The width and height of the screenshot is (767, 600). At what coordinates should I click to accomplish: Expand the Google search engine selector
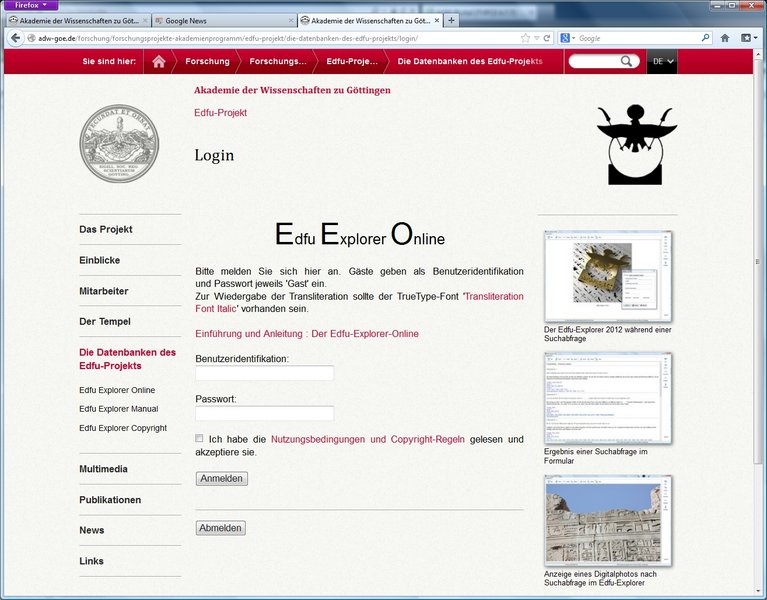tap(568, 38)
